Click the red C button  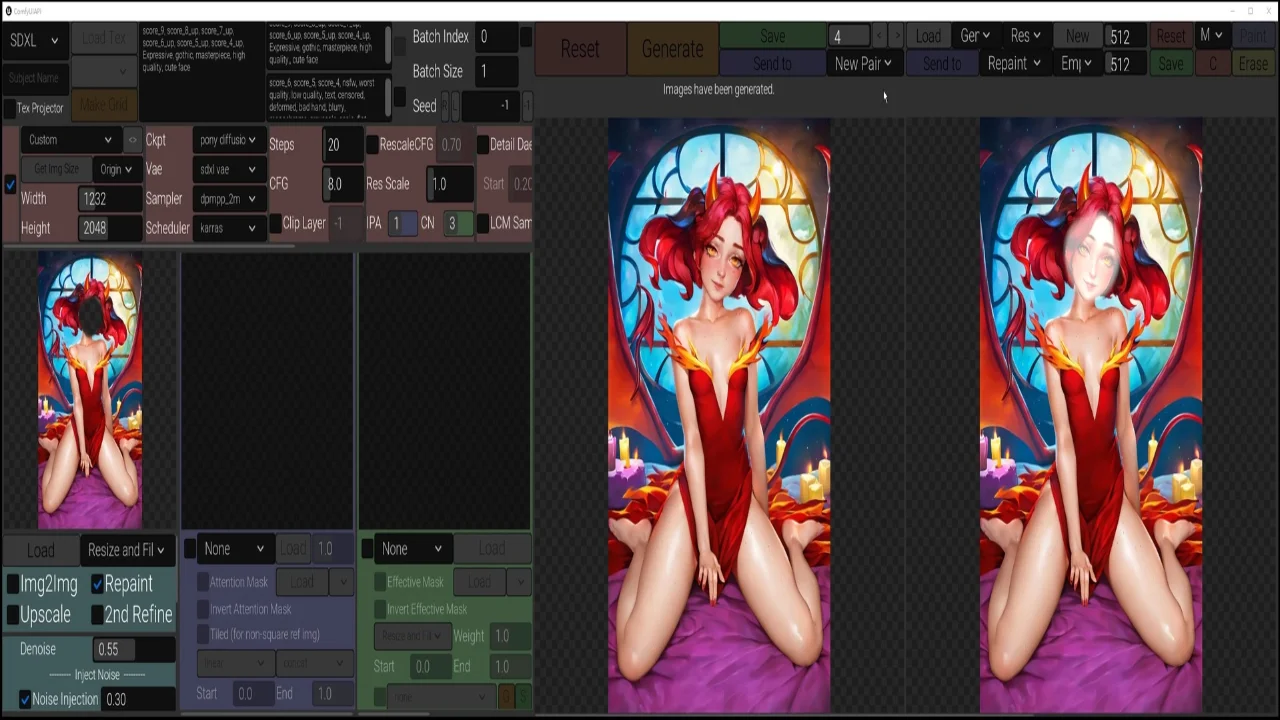pos(1213,63)
